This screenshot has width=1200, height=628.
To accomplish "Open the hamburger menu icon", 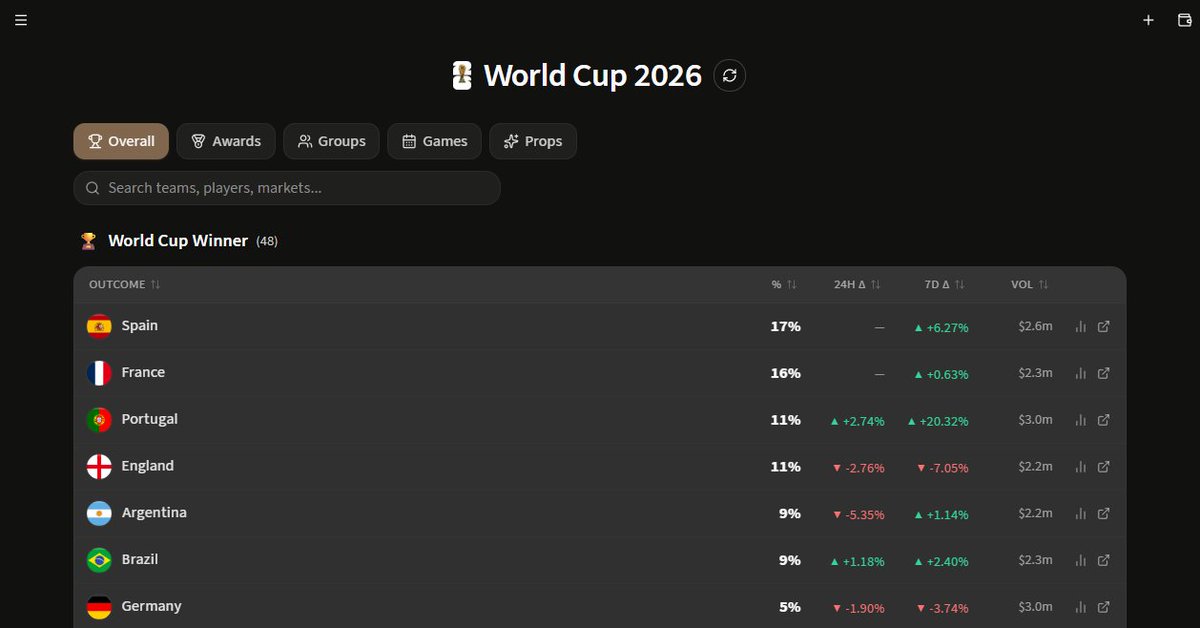I will 21,20.
